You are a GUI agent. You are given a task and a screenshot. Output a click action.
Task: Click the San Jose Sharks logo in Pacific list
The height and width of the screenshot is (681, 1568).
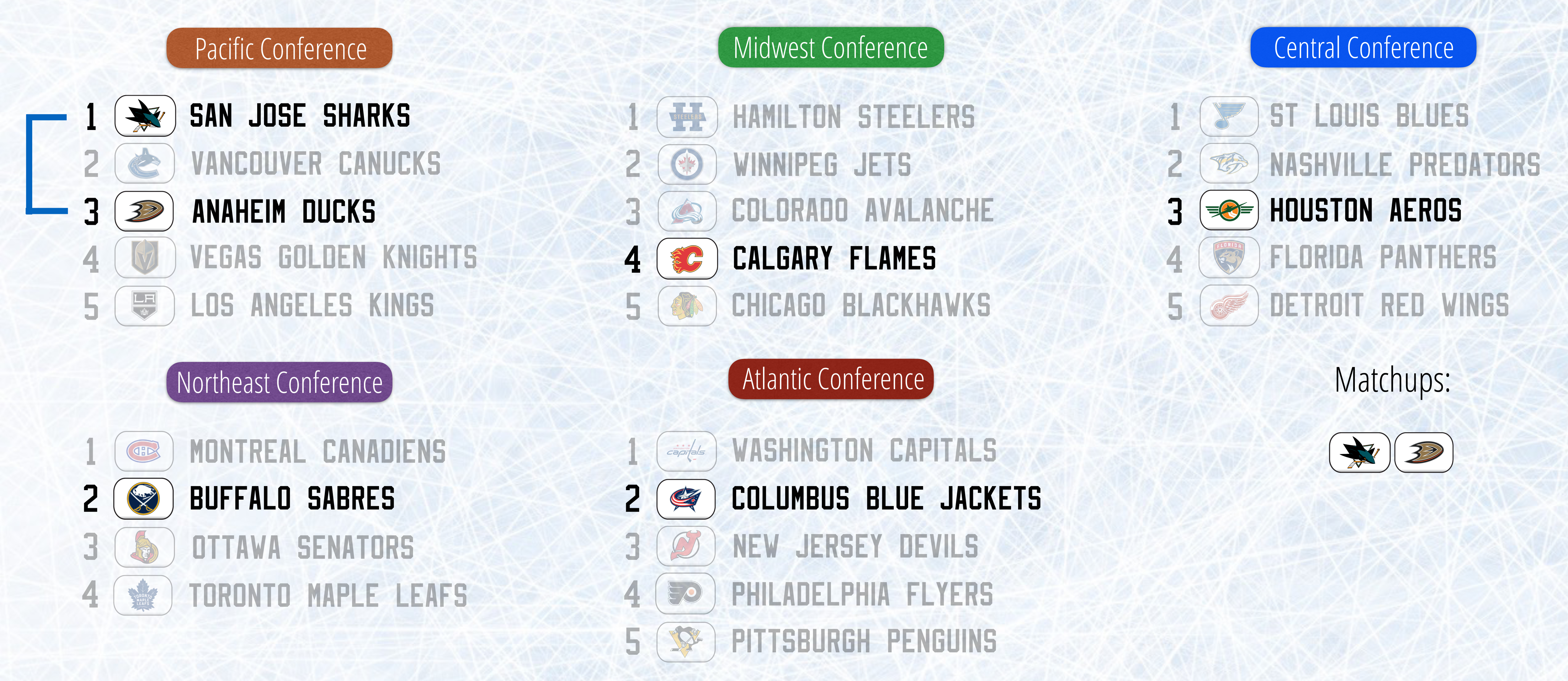145,116
